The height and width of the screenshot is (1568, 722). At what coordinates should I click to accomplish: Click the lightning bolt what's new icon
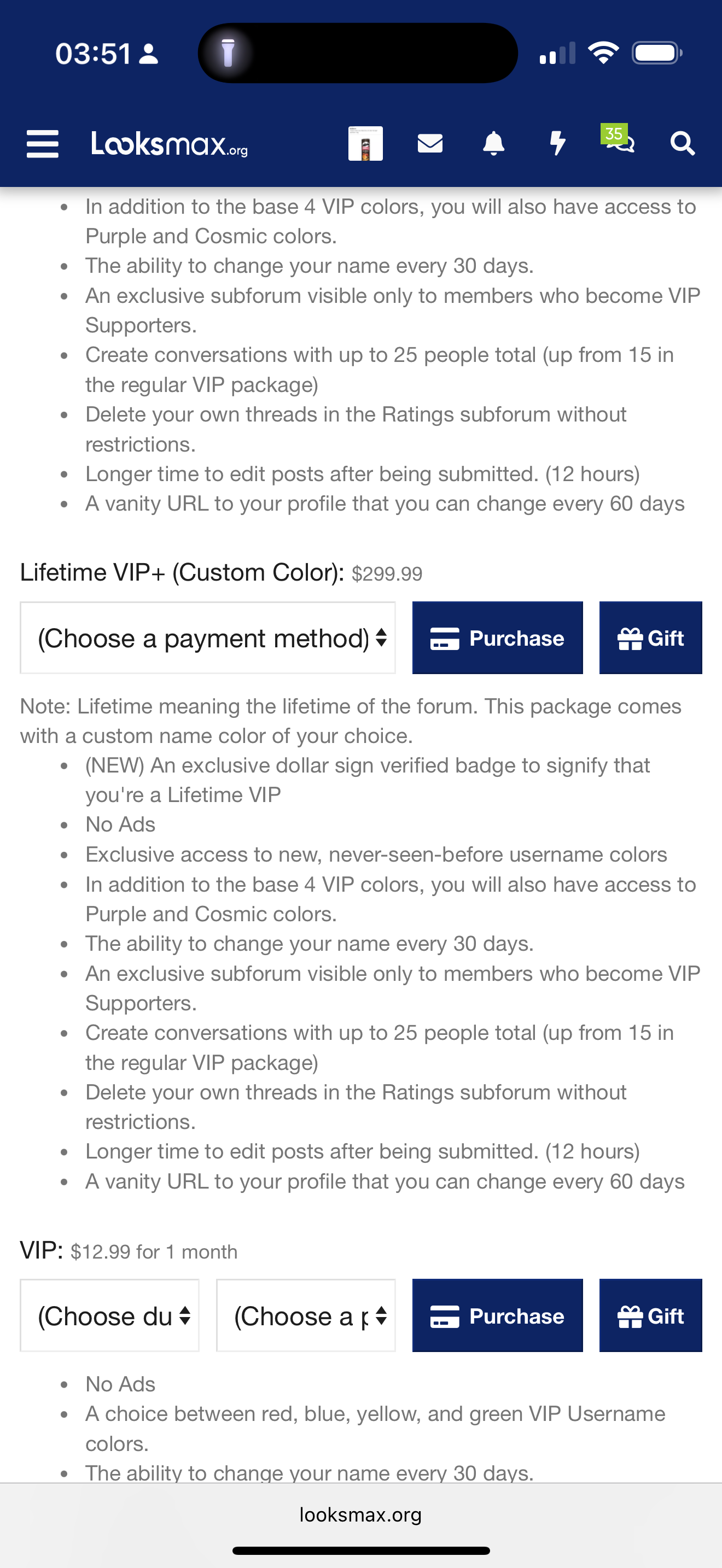pos(557,144)
